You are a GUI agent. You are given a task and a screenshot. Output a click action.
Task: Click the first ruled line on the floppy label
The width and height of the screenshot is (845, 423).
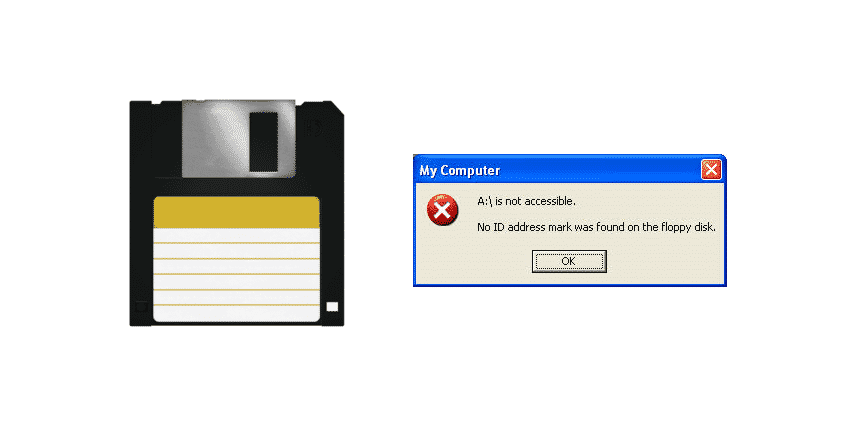tap(237, 243)
